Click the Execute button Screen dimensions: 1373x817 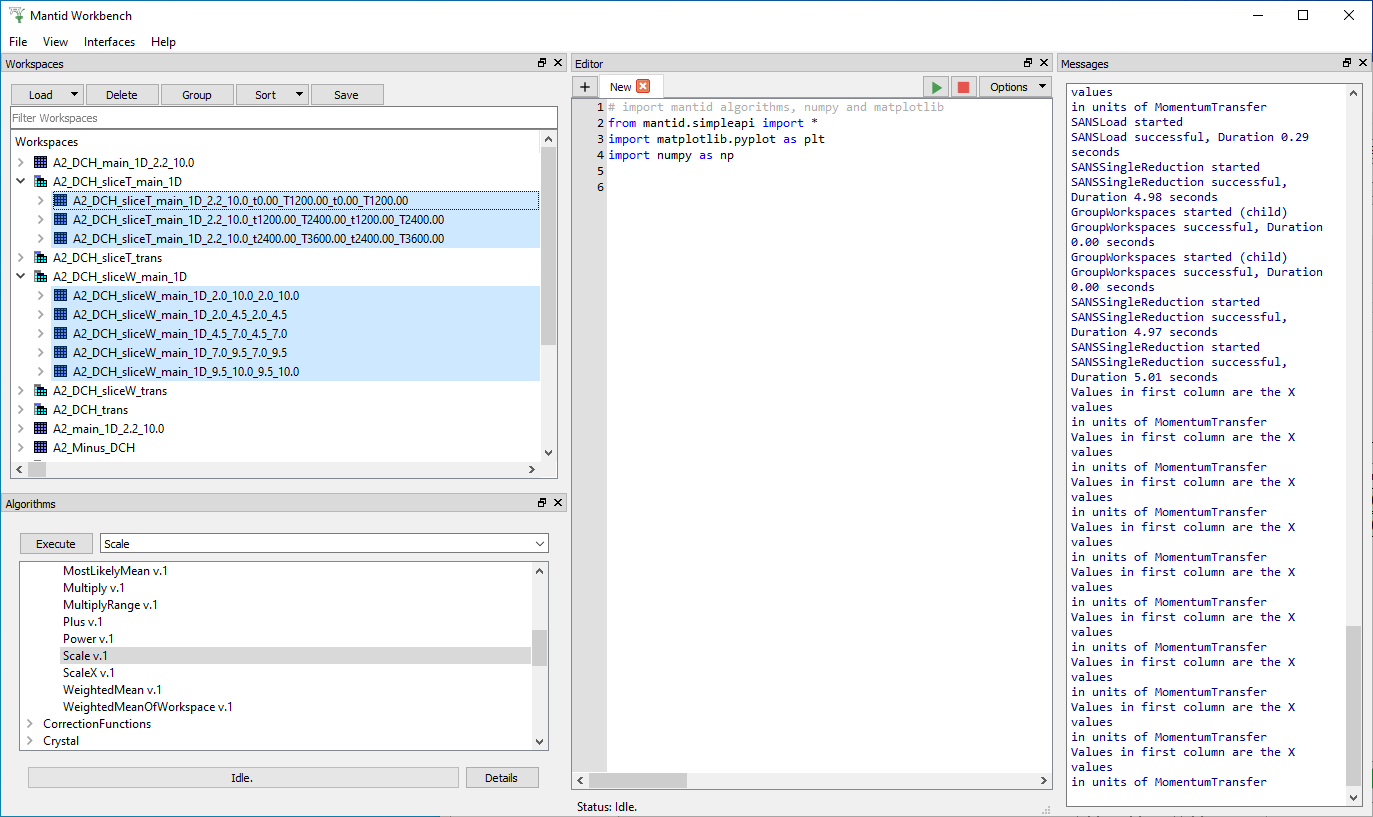coord(56,544)
